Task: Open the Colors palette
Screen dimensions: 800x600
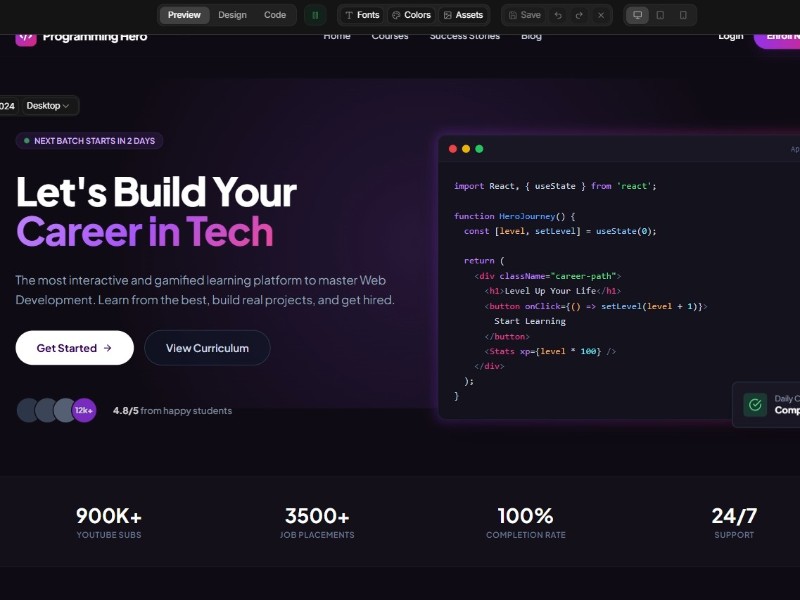Action: 410,15
